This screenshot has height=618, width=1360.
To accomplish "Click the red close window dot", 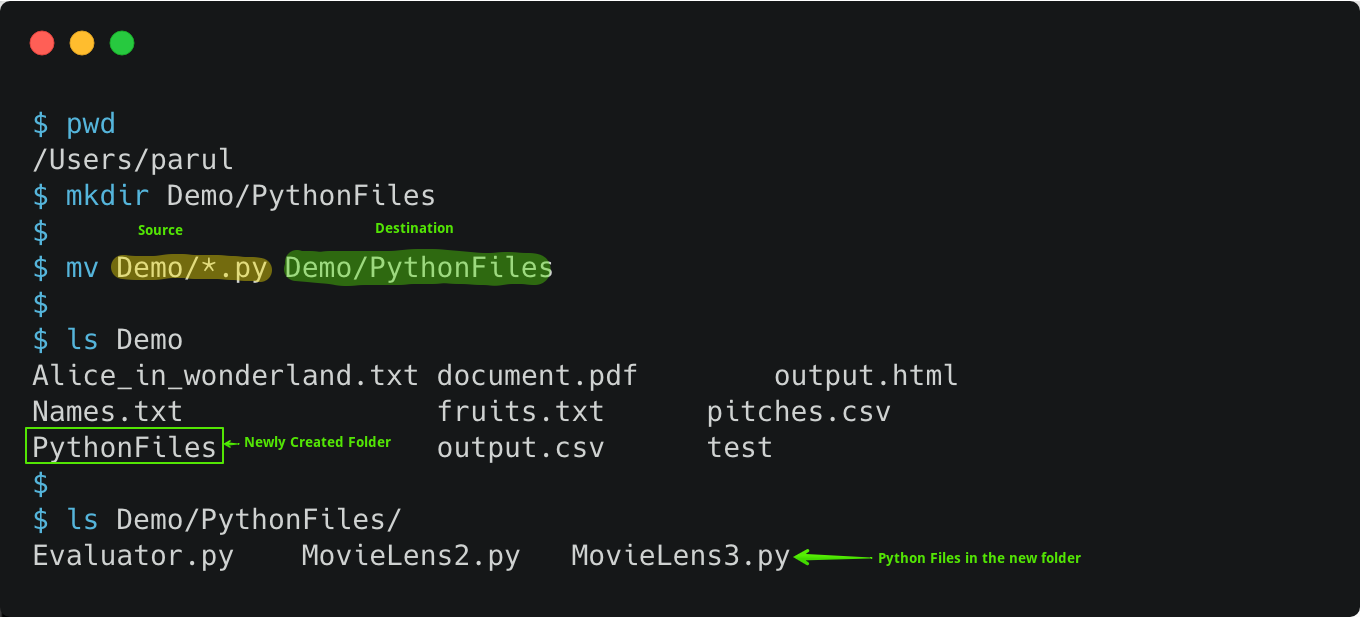I will [42, 43].
